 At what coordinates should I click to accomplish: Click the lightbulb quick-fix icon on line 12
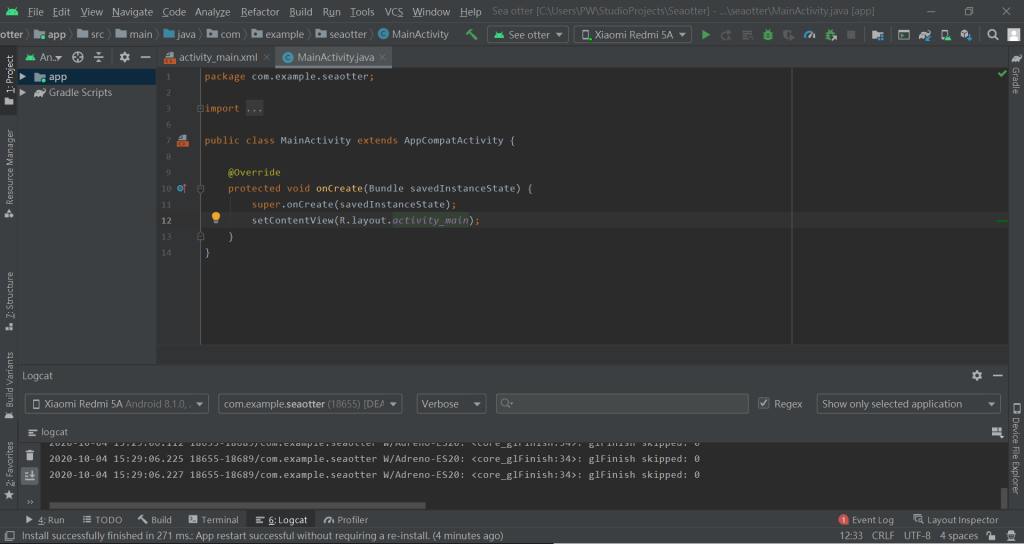click(x=216, y=217)
